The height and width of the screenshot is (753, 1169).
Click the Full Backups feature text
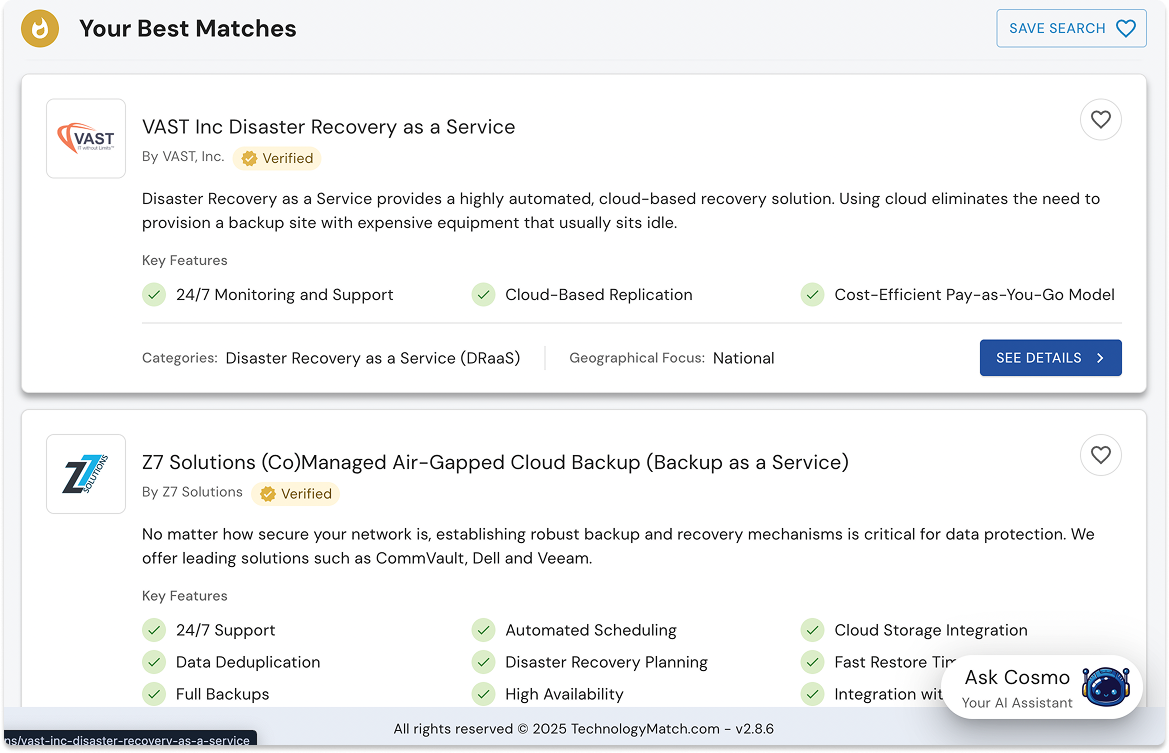222,694
